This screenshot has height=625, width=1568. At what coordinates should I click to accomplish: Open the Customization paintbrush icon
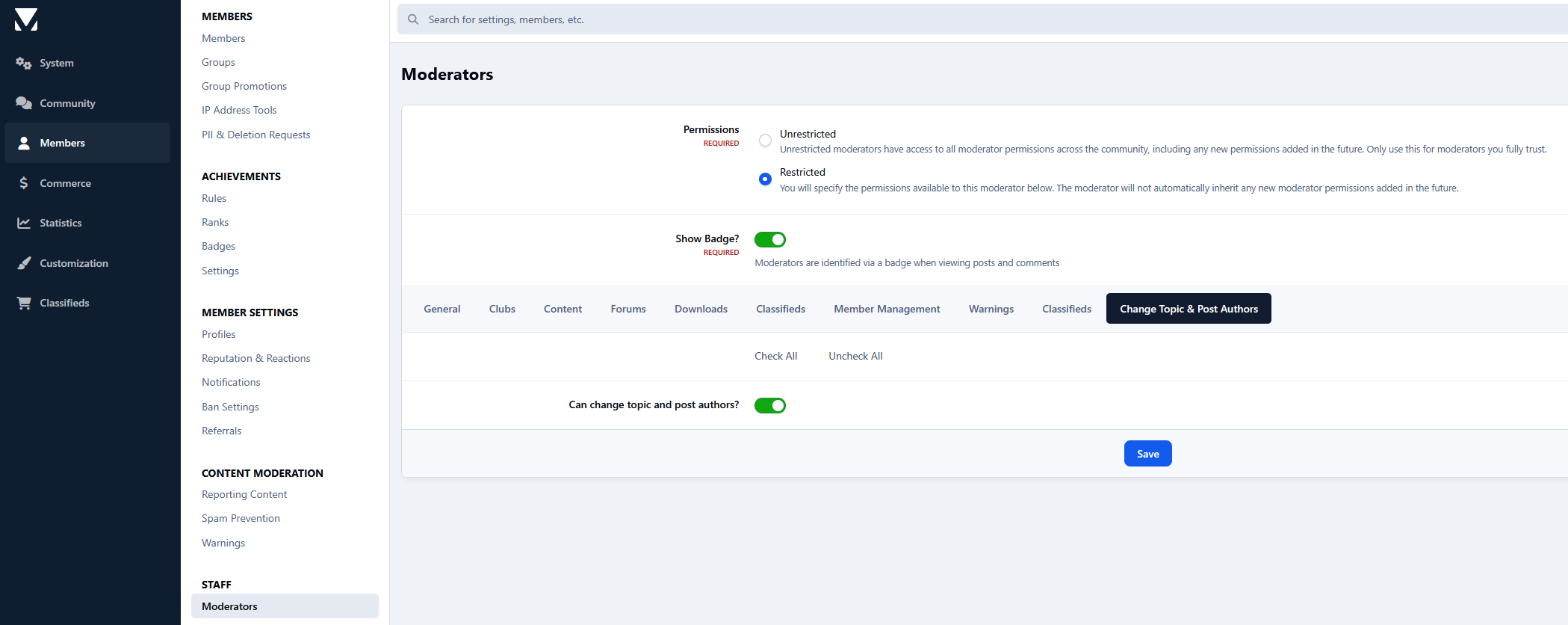(x=24, y=263)
